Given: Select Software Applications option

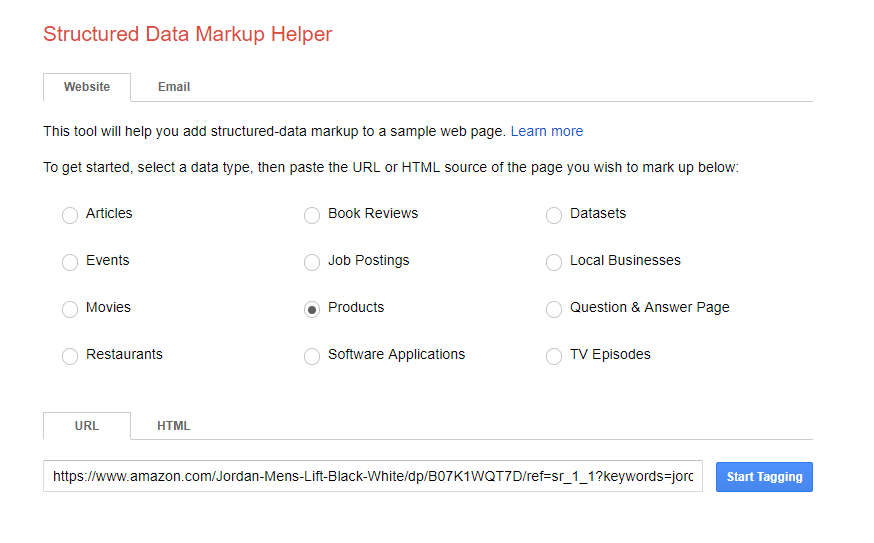Looking at the screenshot, I should (312, 356).
